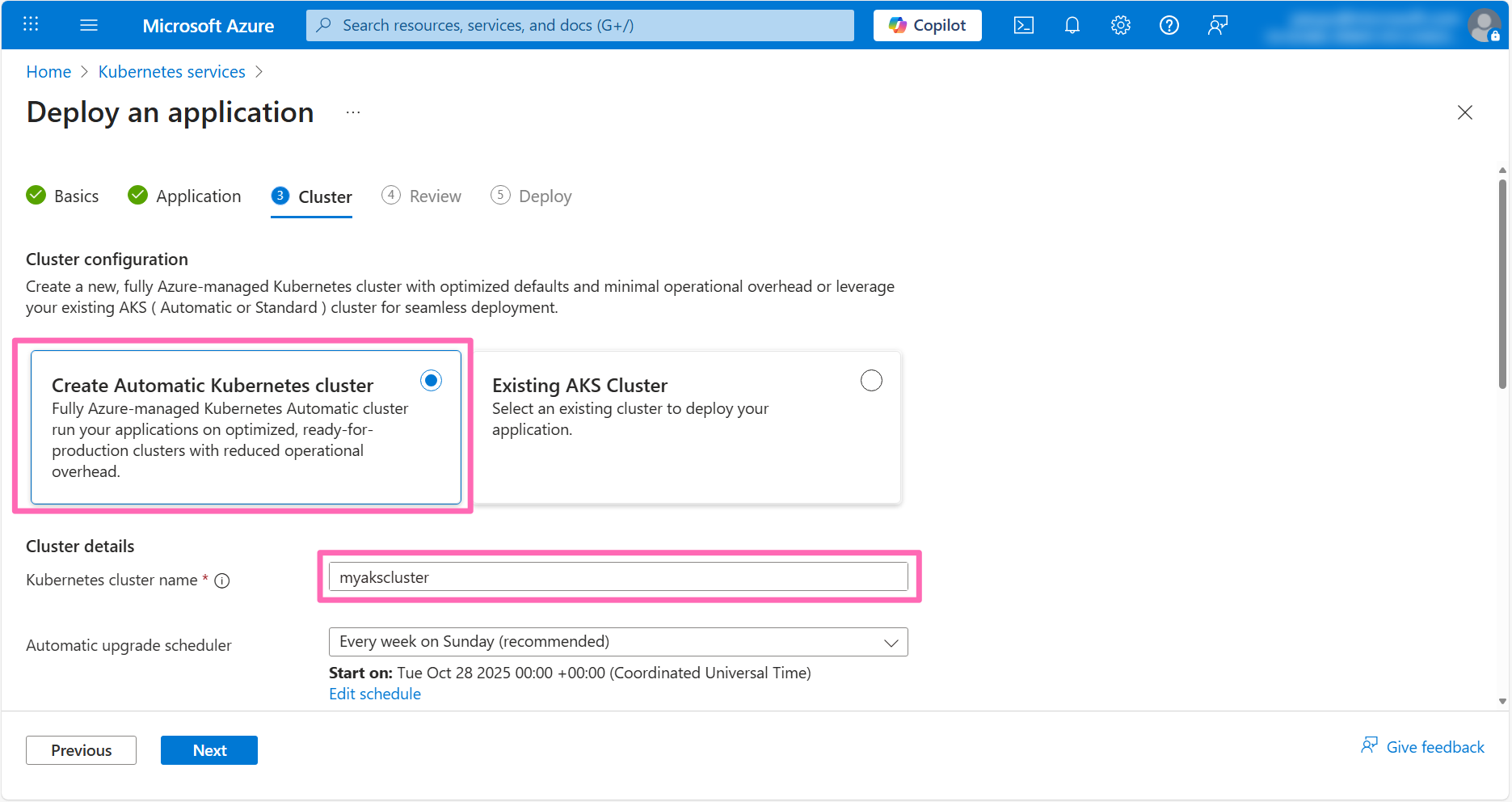Open the Azure Cloud Shell terminal
This screenshot has height=802, width=1512.
1023,25
